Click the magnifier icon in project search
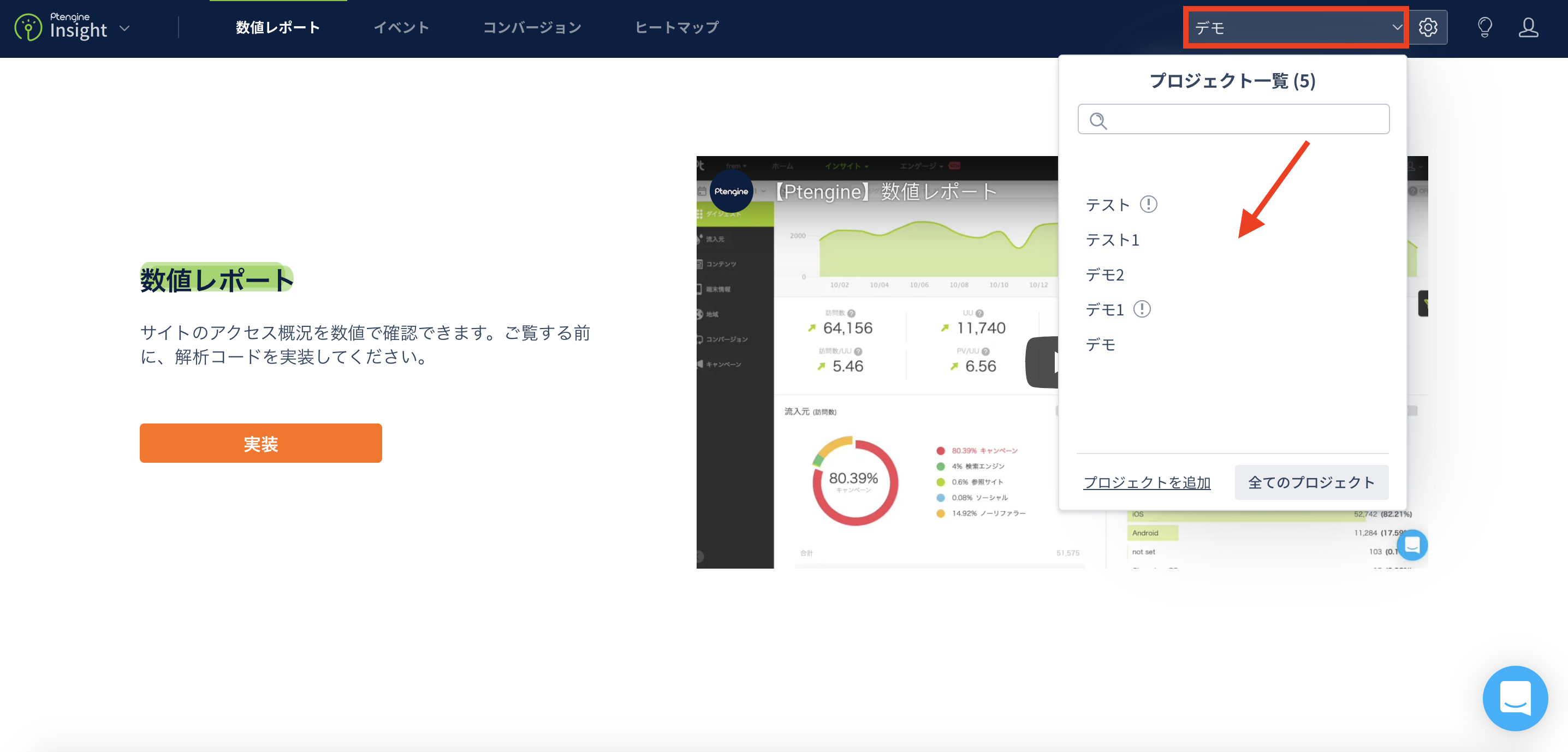Image resolution: width=1568 pixels, height=752 pixels. 1097,121
